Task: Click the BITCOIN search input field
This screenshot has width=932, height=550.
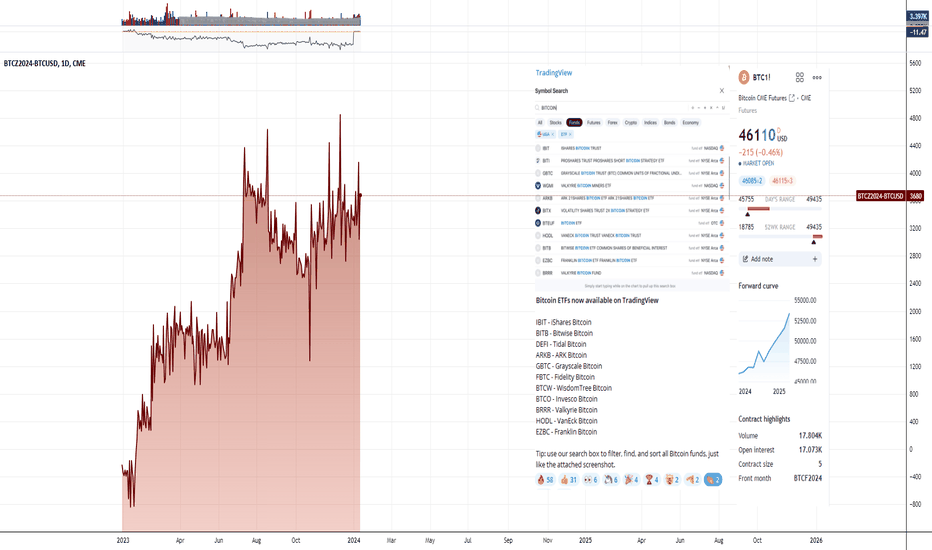Action: coord(612,108)
